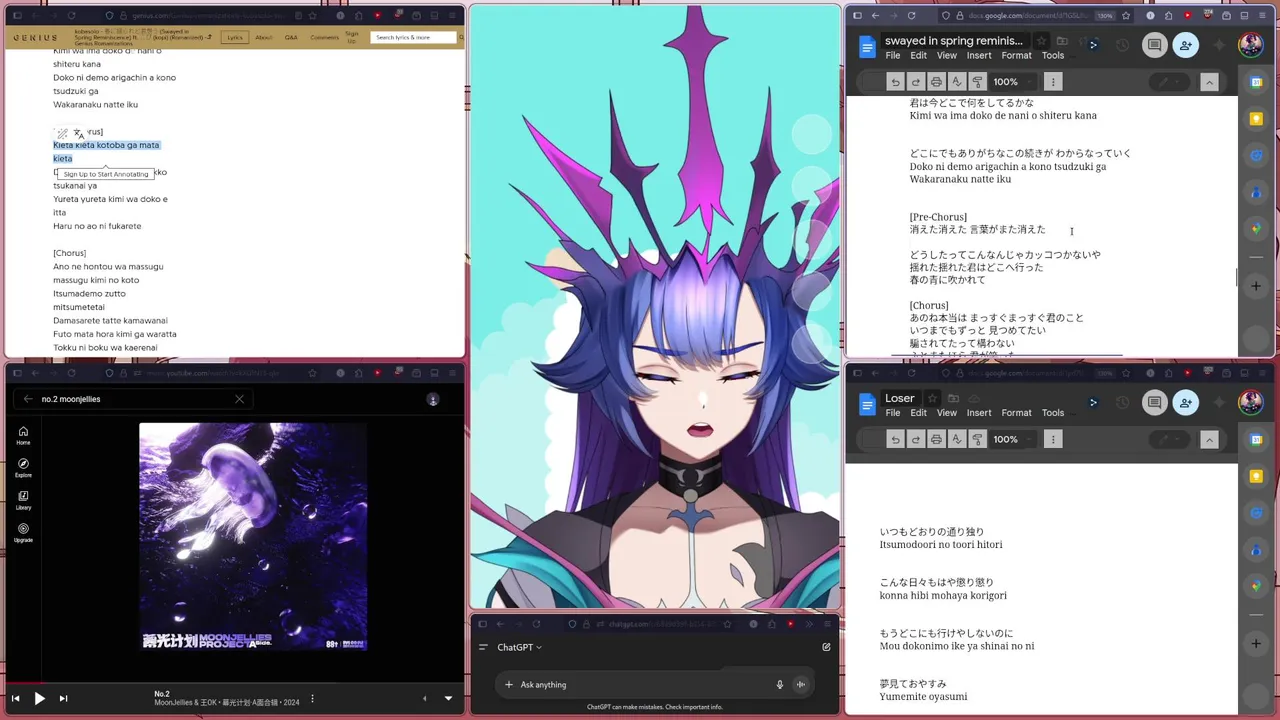The image size is (1280, 720).
Task: Star the swayed in spring document
Action: pyautogui.click(x=1041, y=41)
